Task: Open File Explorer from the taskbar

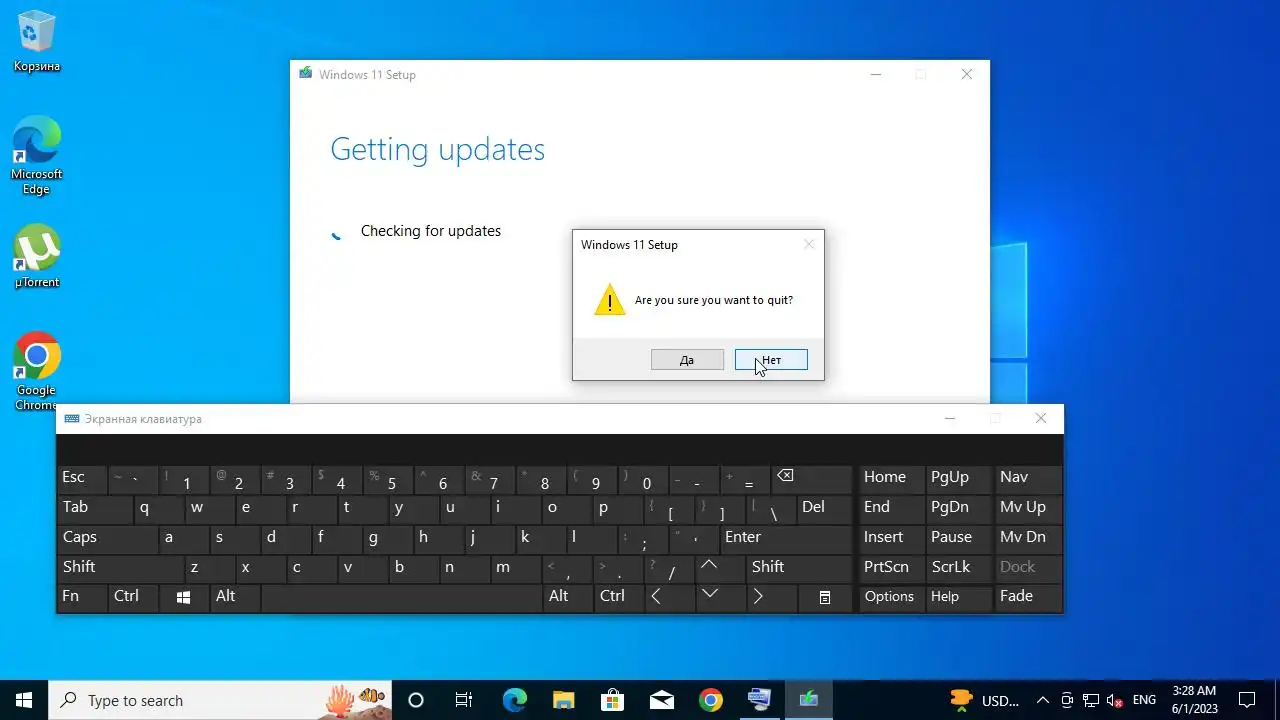Action: [x=563, y=700]
